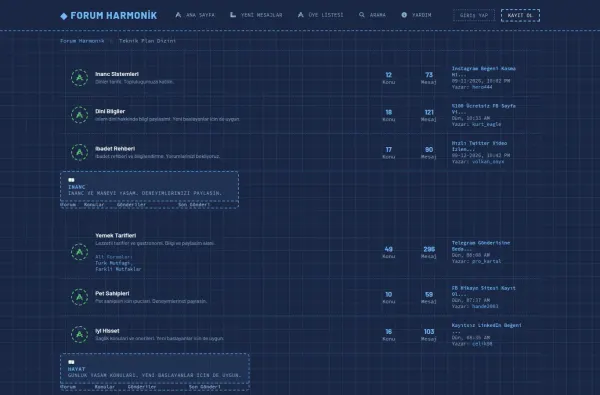The image size is (600, 395).
Task: Open the Inanc Sistemleri forum
Action: click(117, 74)
